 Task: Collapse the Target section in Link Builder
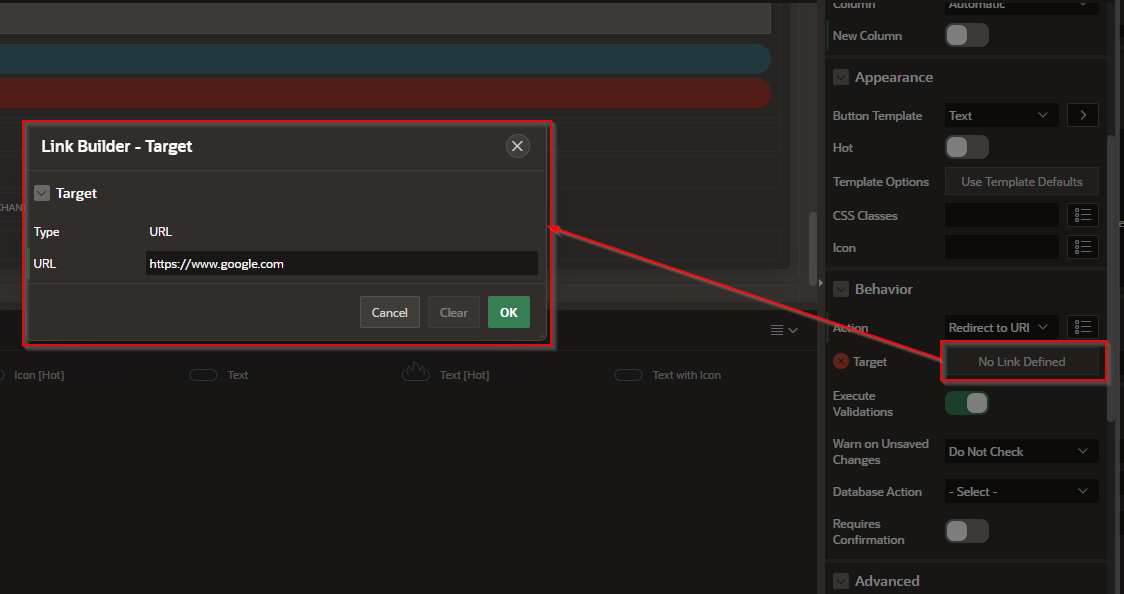(42, 193)
